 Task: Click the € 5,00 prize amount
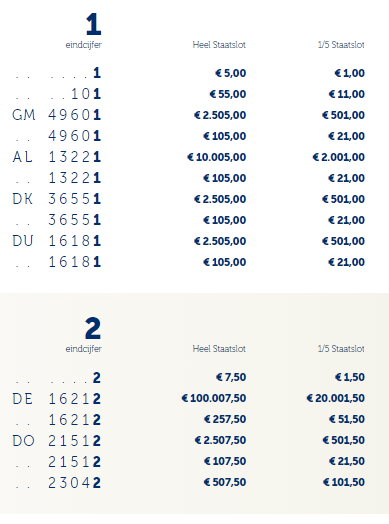click(231, 73)
